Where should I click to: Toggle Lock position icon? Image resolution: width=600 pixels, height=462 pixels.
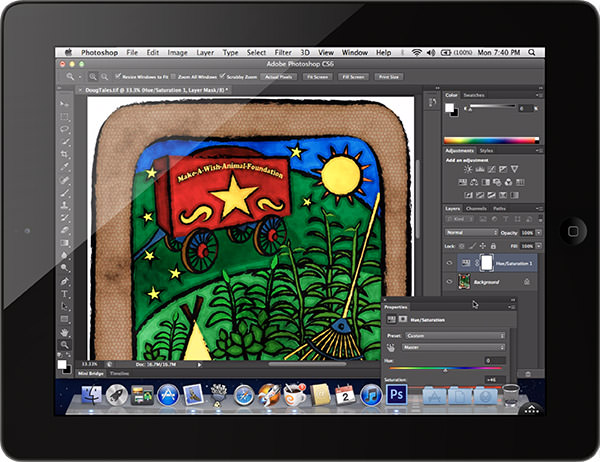coord(483,246)
